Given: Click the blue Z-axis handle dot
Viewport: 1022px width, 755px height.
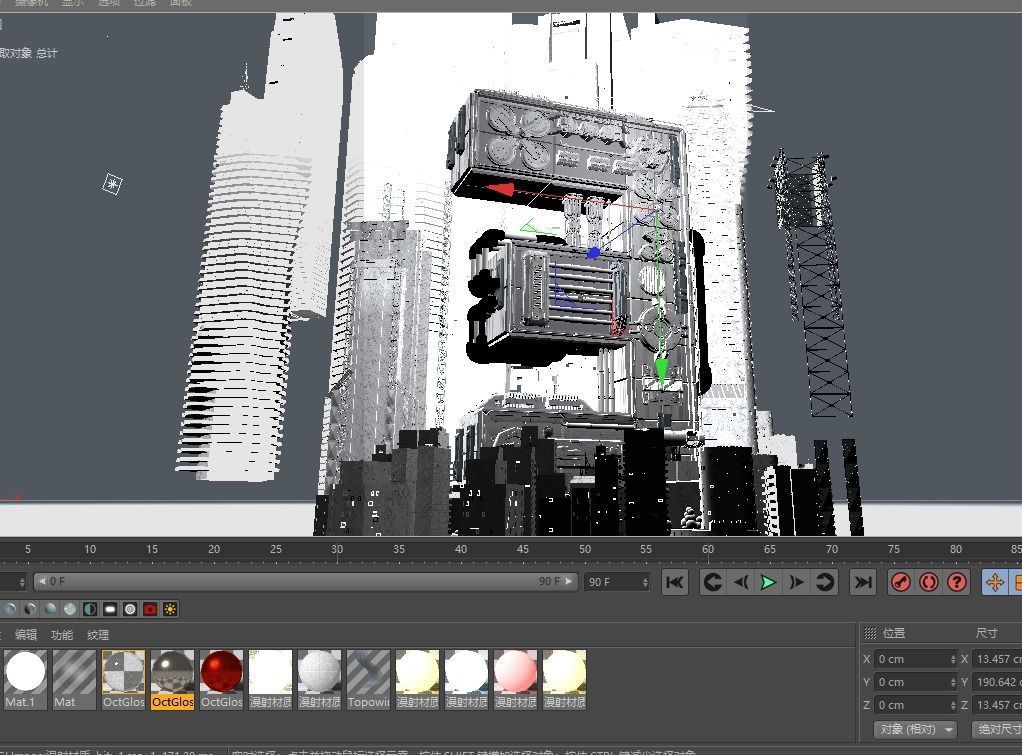Looking at the screenshot, I should [594, 252].
